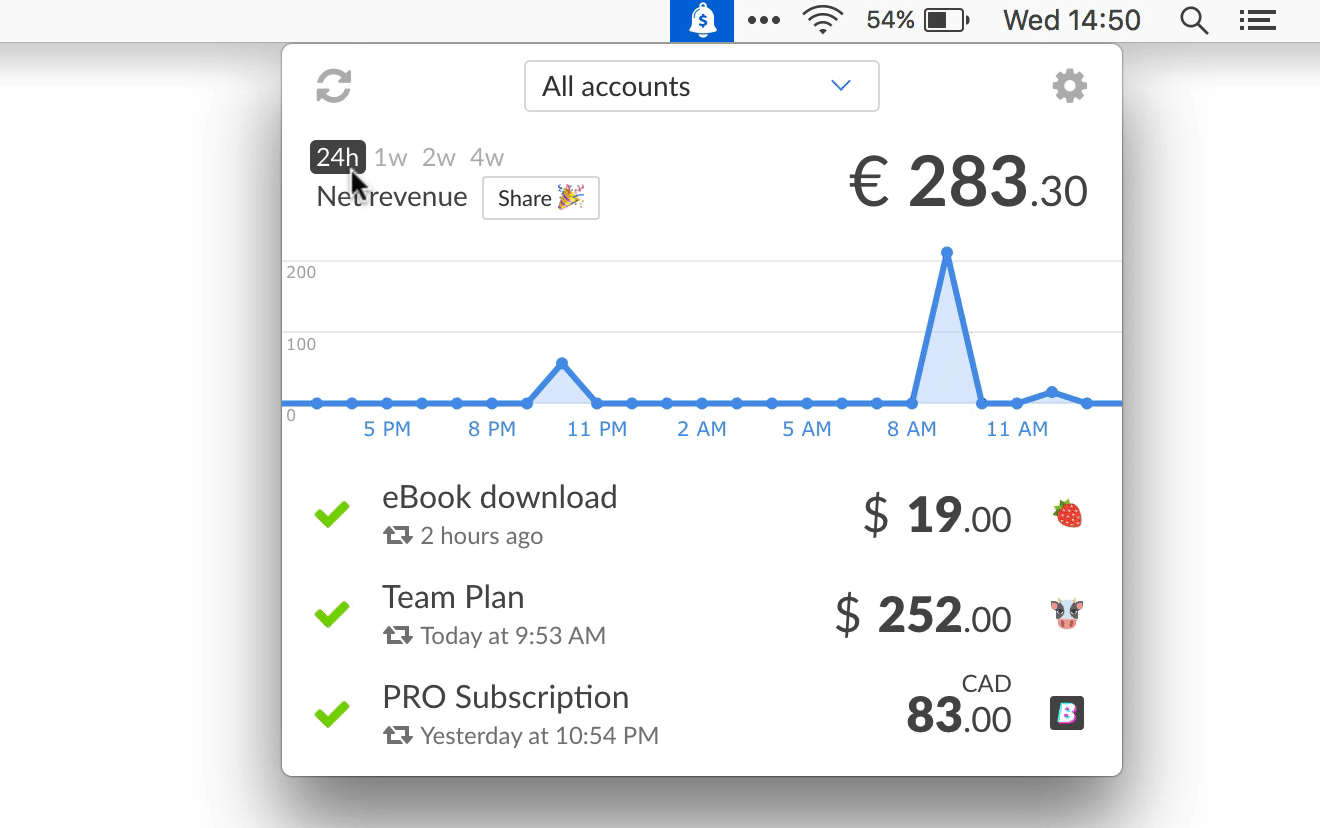The height and width of the screenshot is (828, 1320).
Task: Open the Wi-Fi menu bar icon
Action: coord(823,20)
